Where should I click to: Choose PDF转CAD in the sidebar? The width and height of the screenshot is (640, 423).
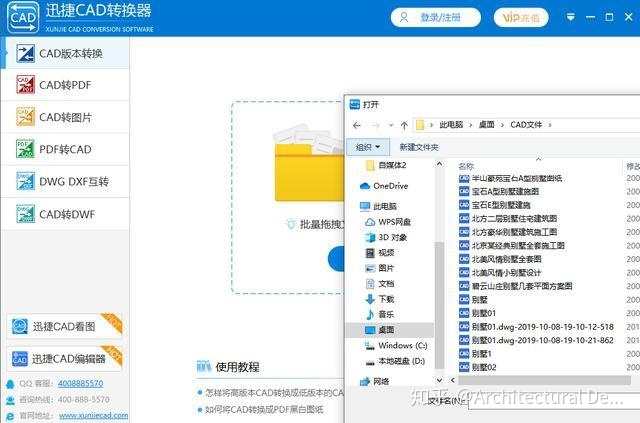coord(65,149)
